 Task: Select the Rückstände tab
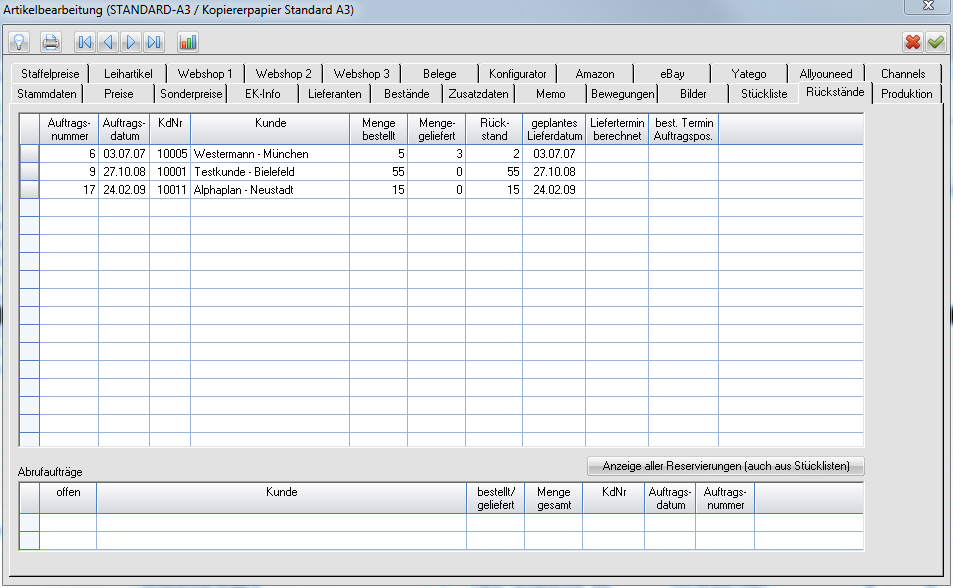pos(835,92)
